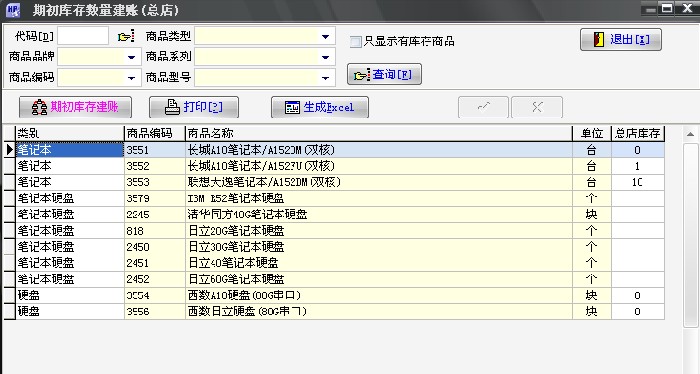Select 联想大逸笔记本 product name cell
This screenshot has width=700, height=374.
pos(379,182)
